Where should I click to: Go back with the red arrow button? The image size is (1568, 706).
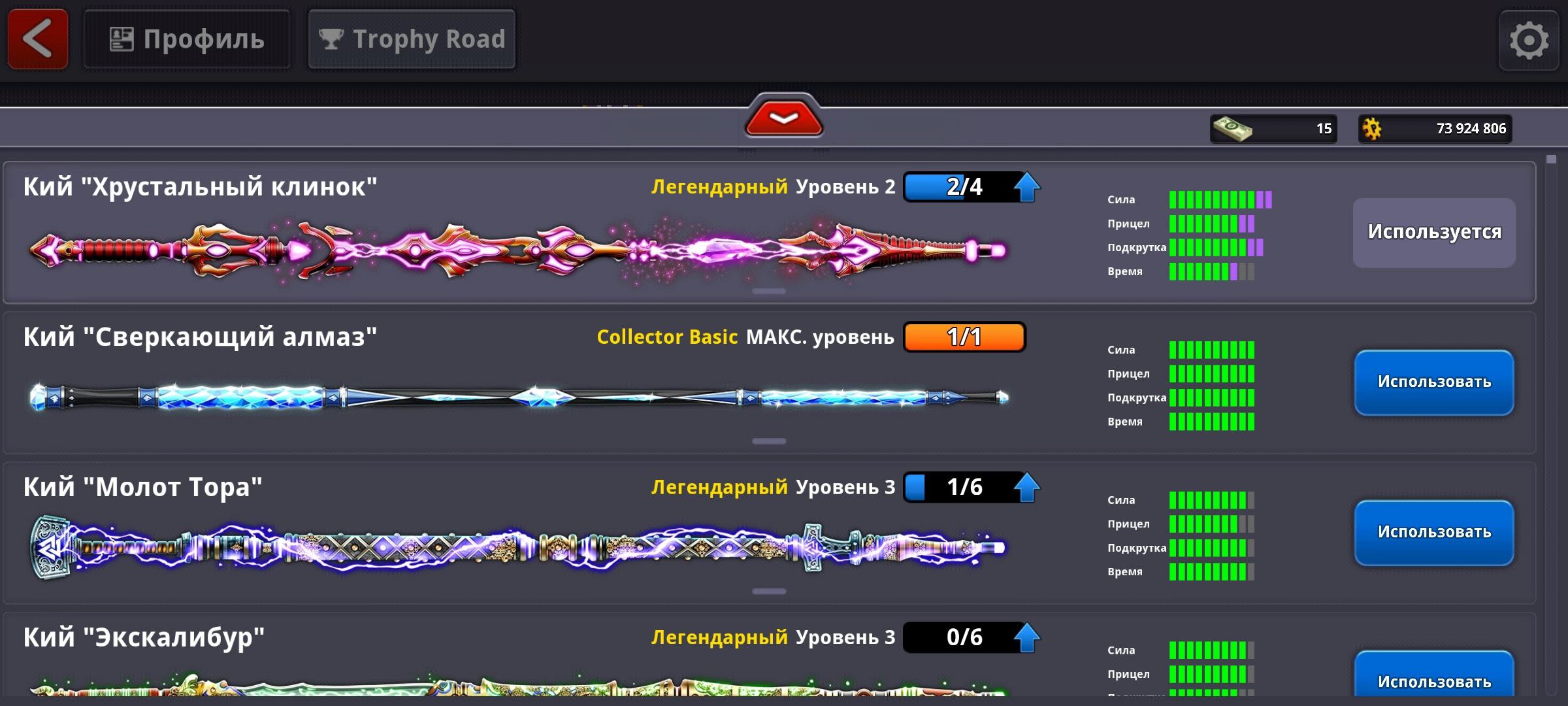38,39
